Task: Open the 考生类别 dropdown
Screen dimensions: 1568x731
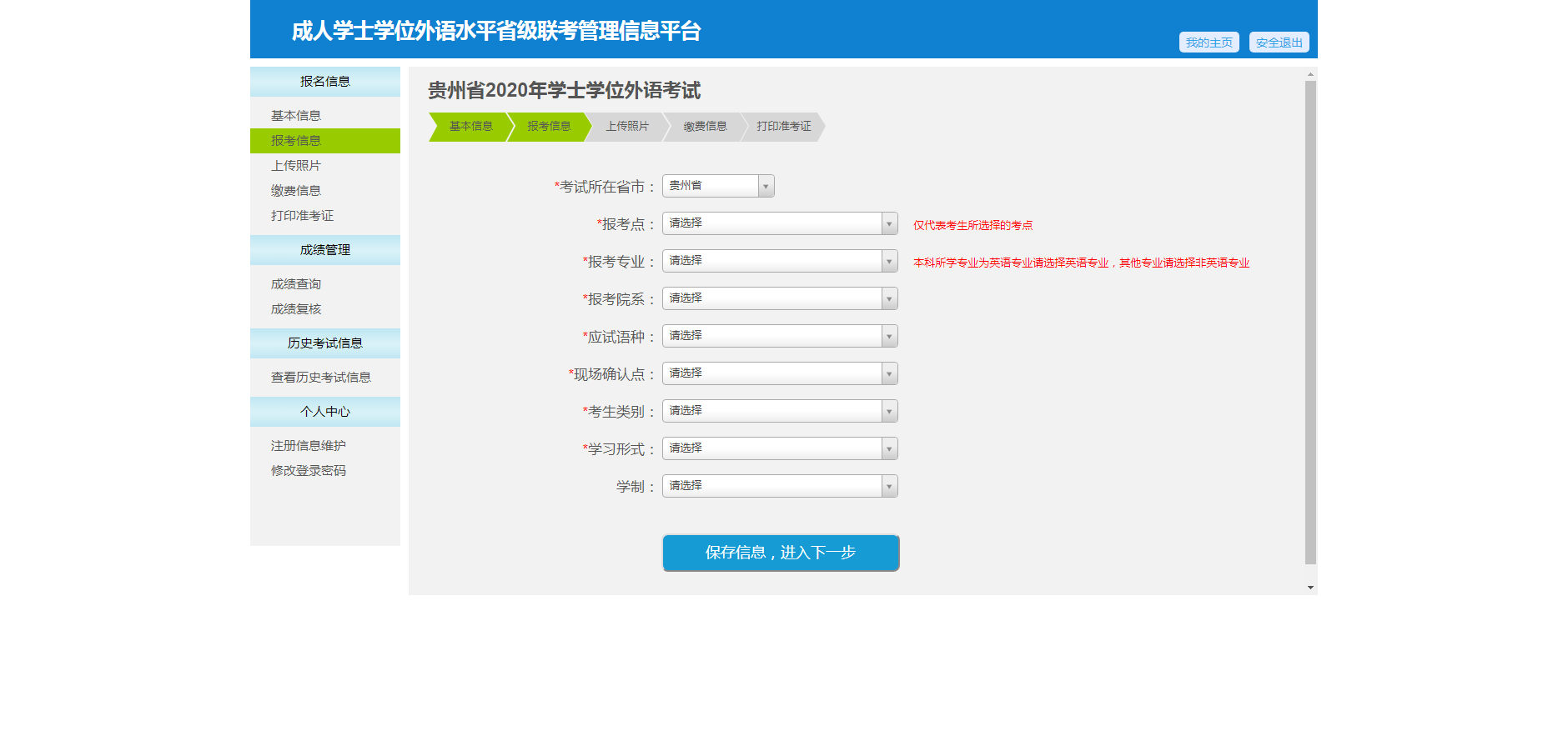Action: (x=779, y=411)
